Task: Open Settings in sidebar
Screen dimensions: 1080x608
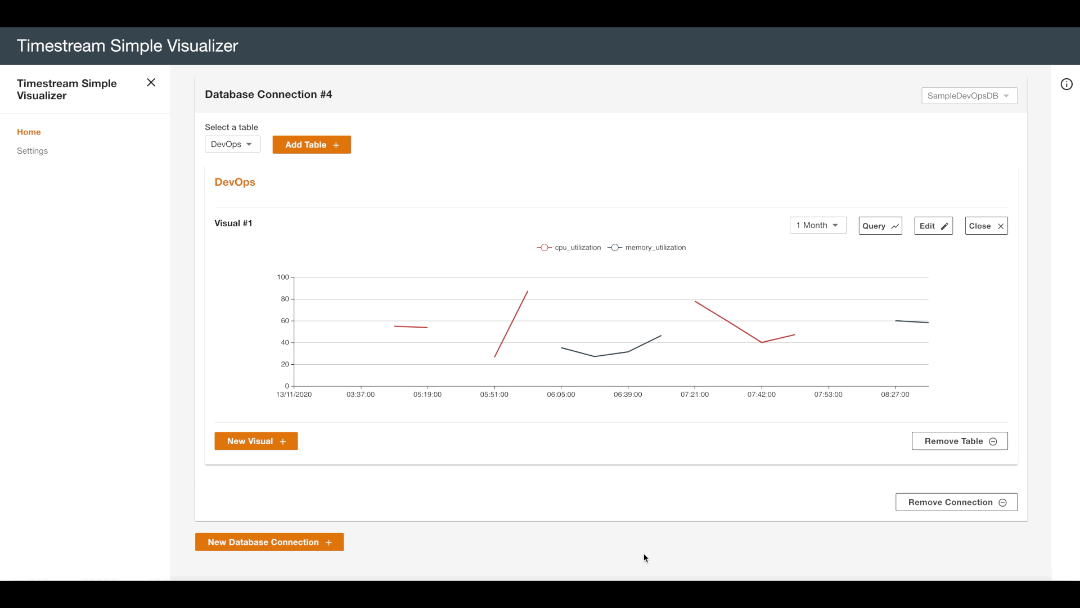Action: [x=32, y=151]
